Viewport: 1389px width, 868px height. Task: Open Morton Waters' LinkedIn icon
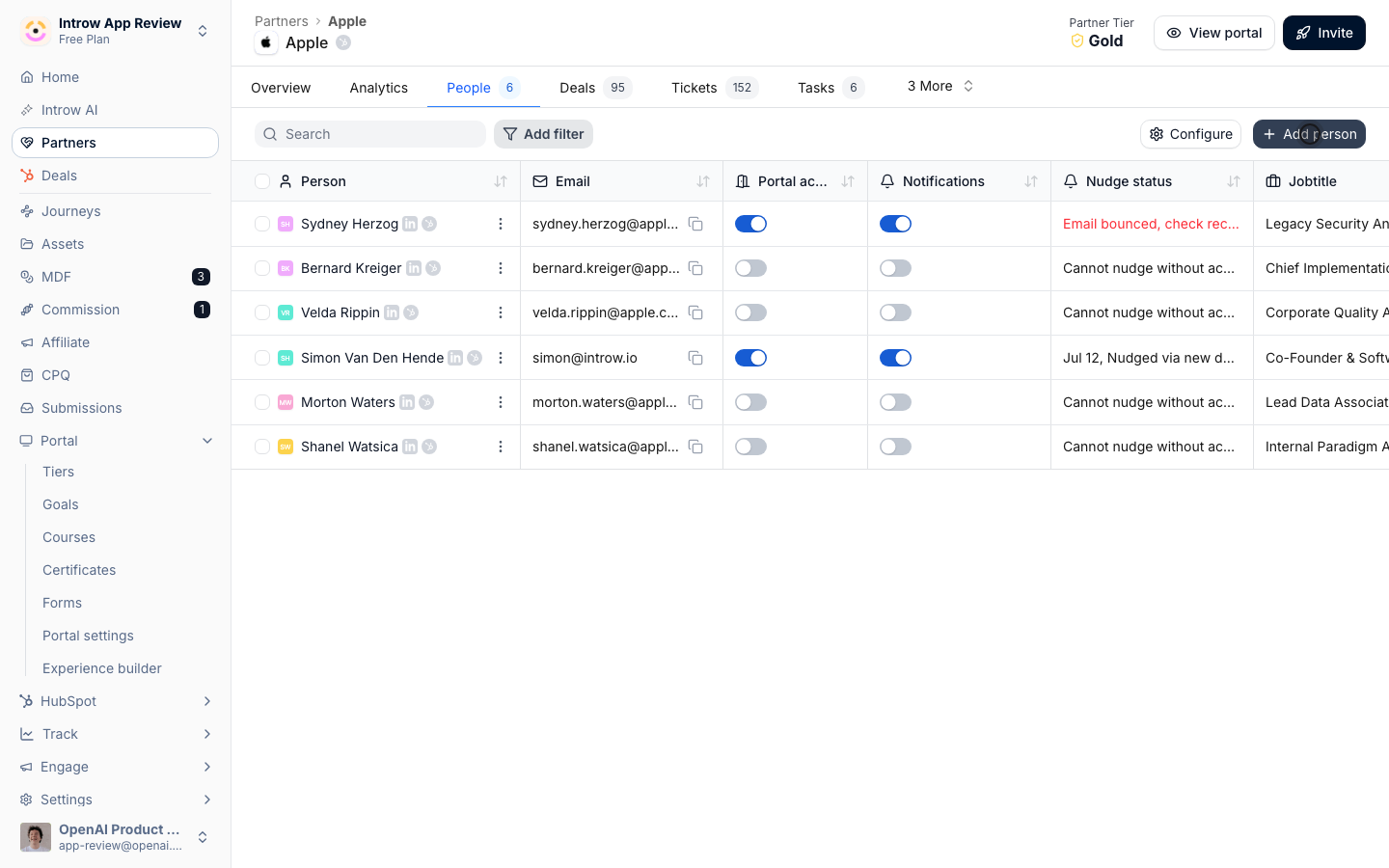point(407,402)
